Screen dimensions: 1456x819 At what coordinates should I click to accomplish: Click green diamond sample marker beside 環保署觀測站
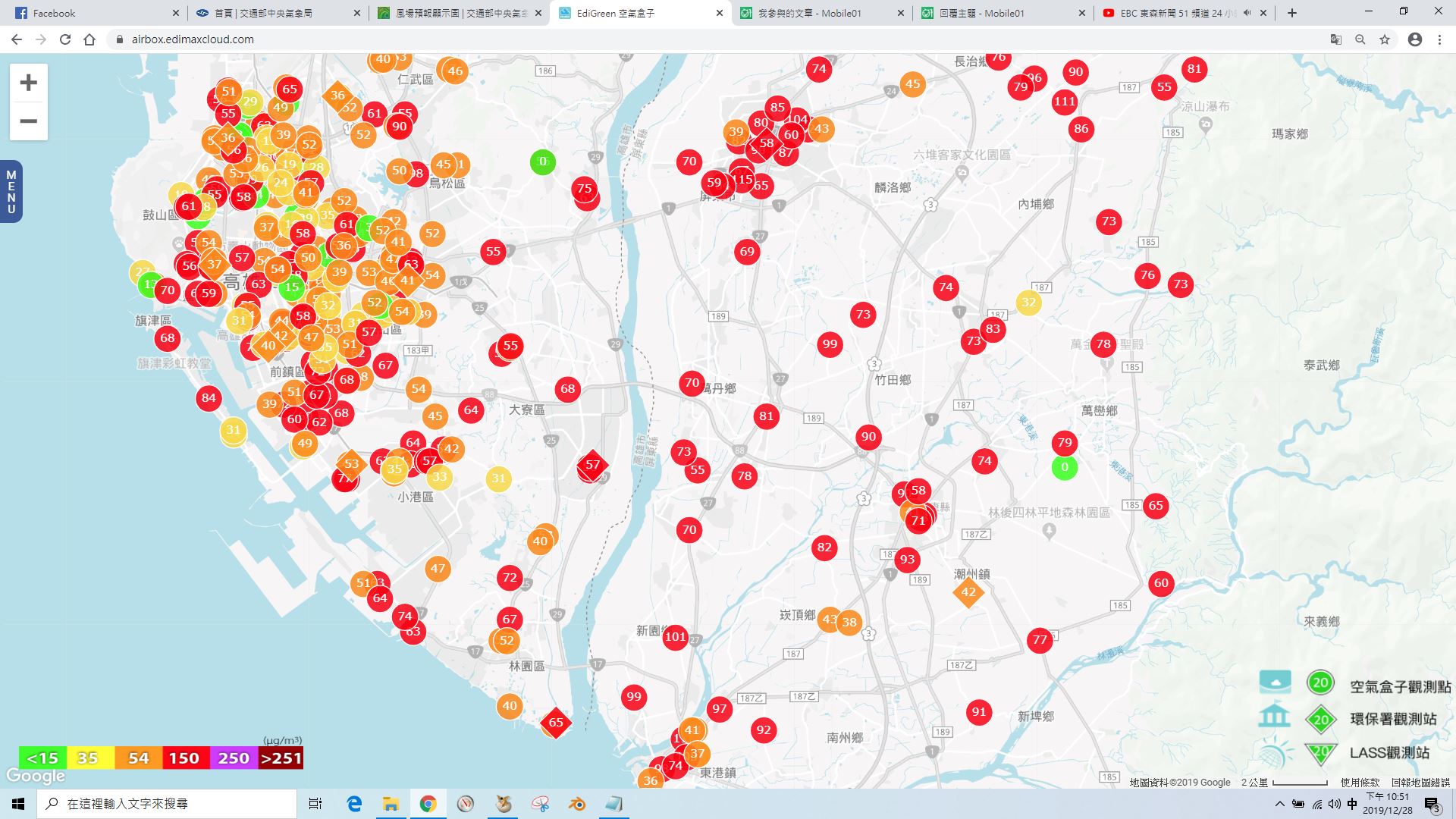point(1321,719)
